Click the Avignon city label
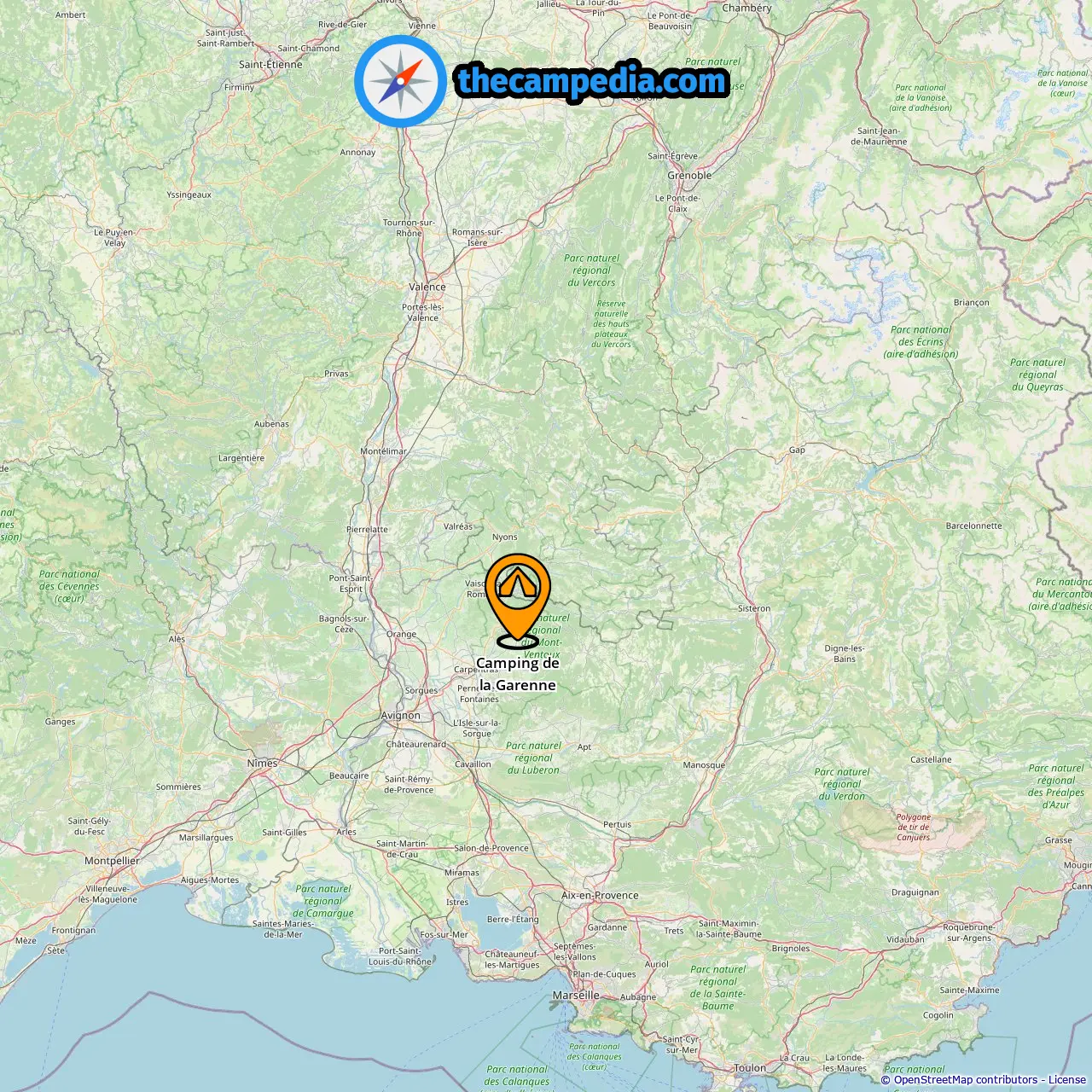Viewport: 1092px width, 1092px height. click(x=401, y=716)
